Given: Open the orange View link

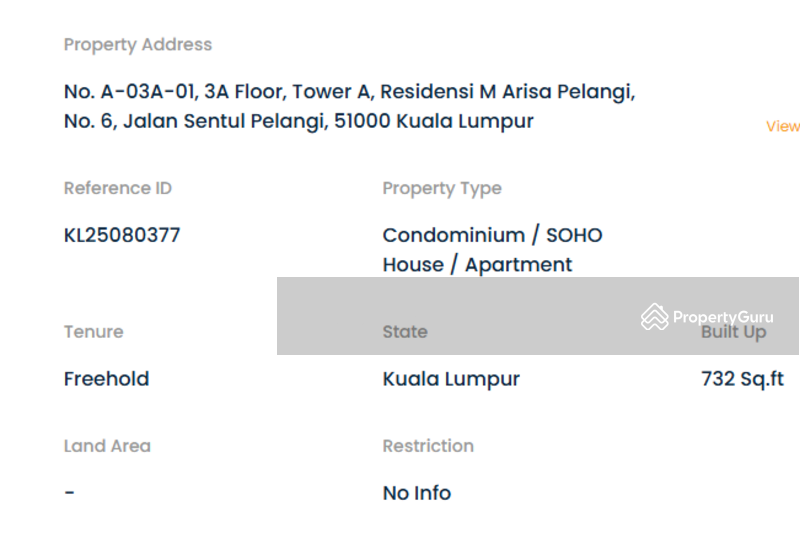Looking at the screenshot, I should (783, 126).
